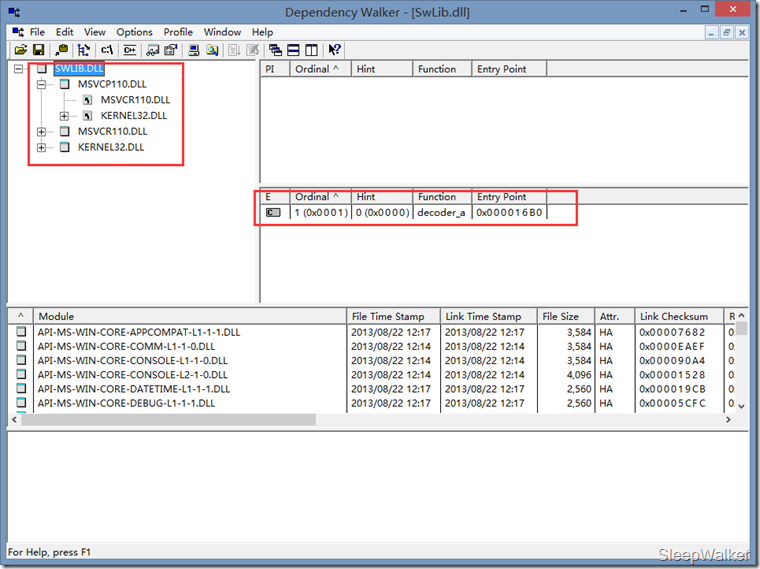Sort exports list by Function column header

442,197
